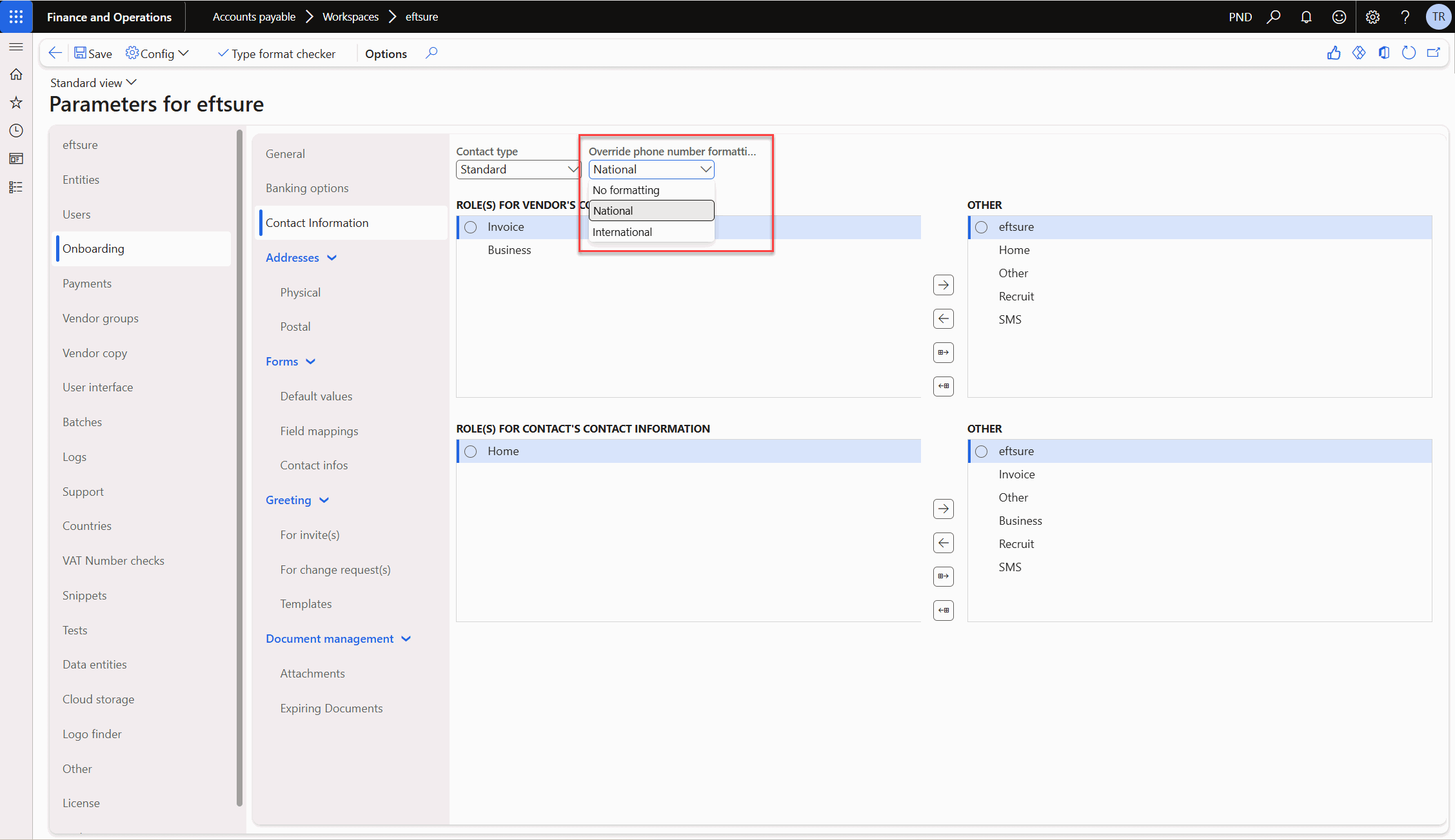Go to Accounts payable breadcrumb
Viewport: 1455px width, 840px height.
pos(254,17)
